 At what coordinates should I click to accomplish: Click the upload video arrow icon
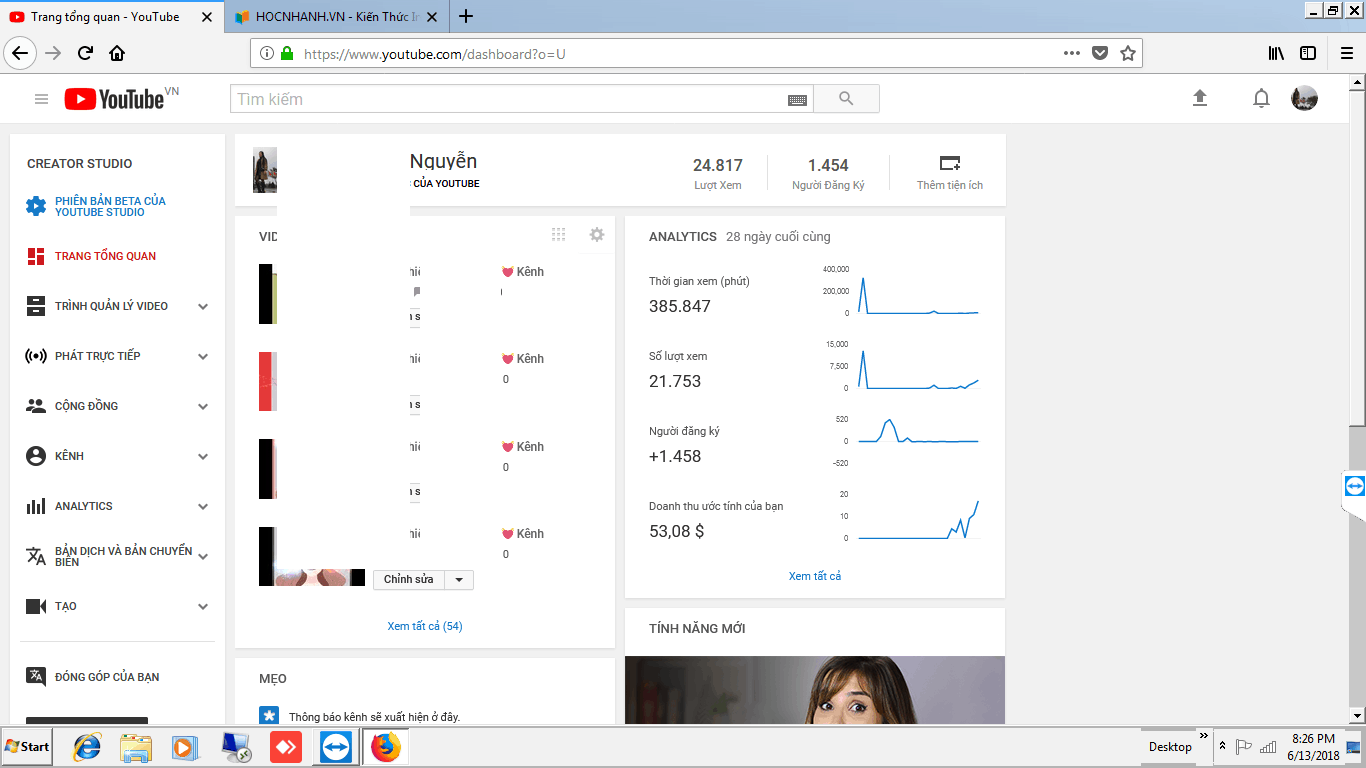(1200, 98)
